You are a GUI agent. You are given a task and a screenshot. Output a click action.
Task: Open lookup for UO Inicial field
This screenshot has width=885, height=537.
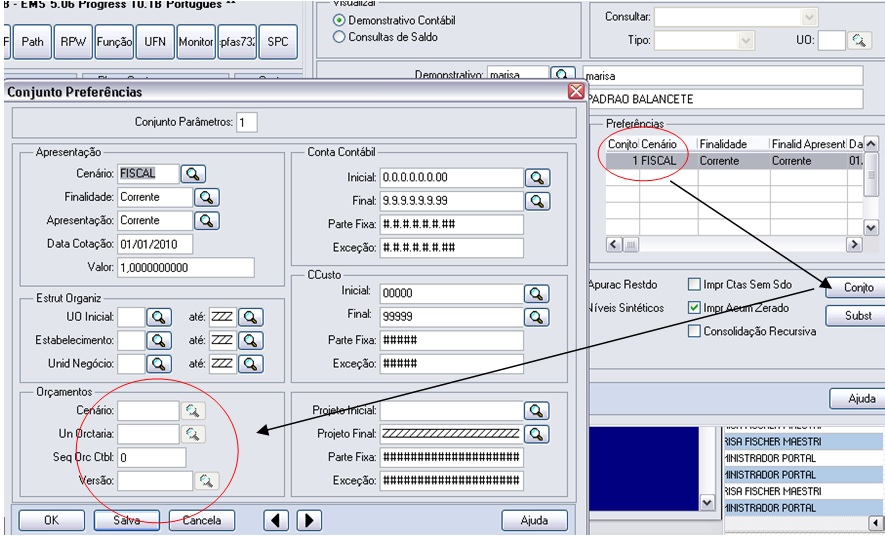(159, 317)
